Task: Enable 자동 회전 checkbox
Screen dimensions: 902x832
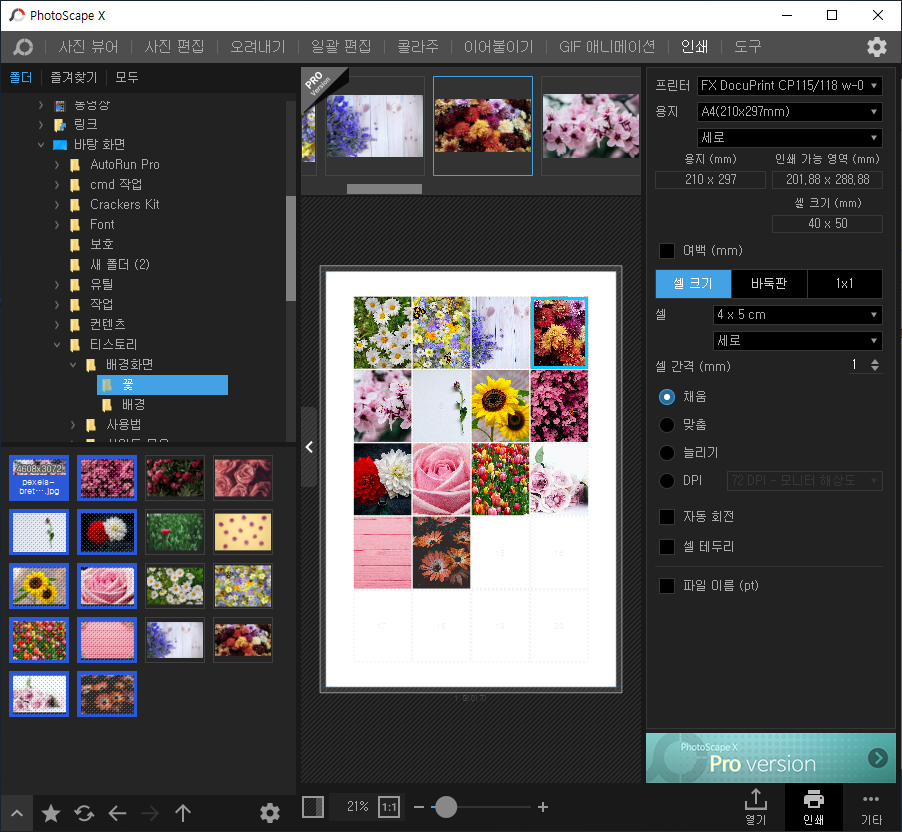Action: [x=667, y=517]
